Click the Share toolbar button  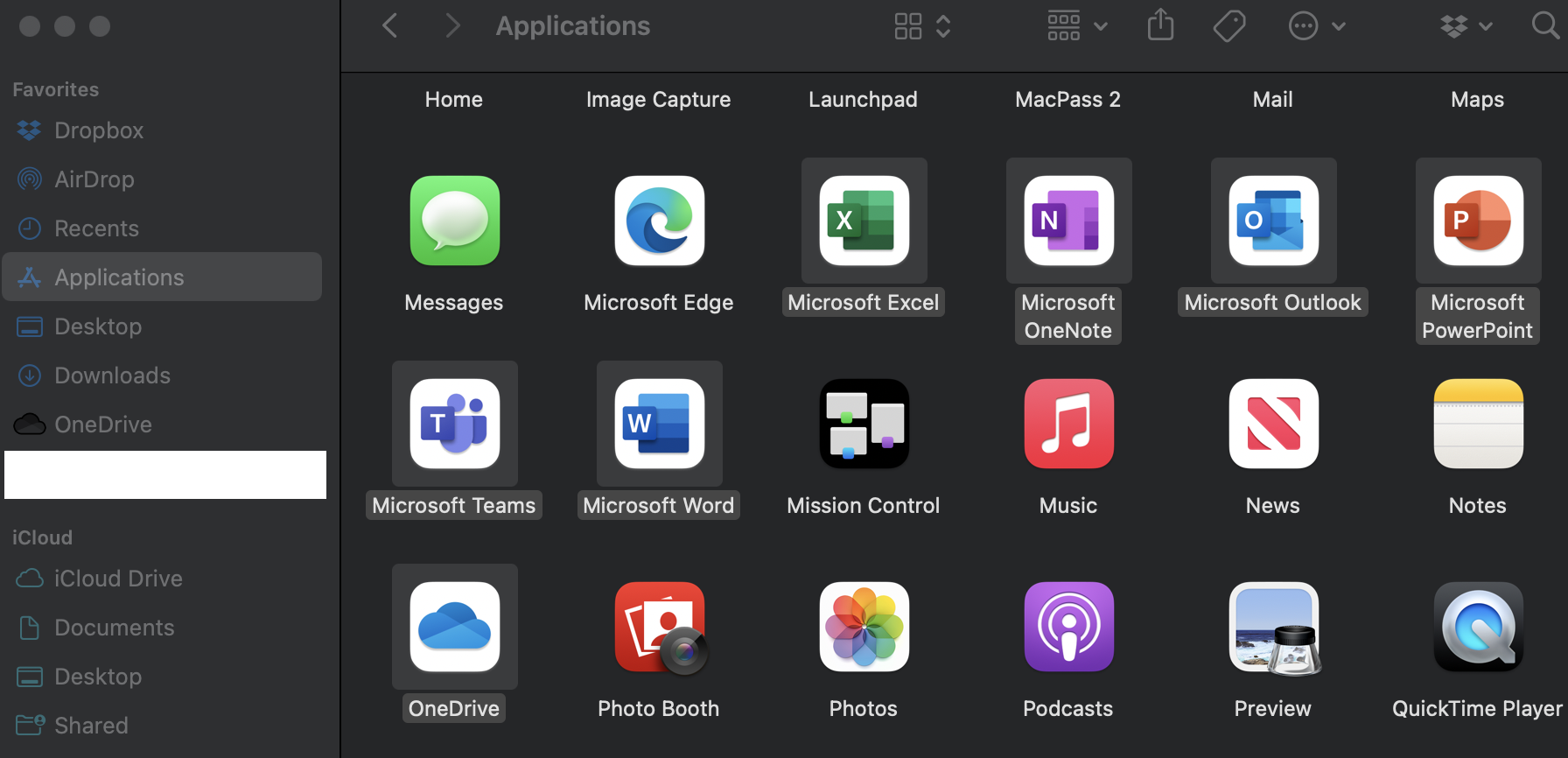pos(1160,25)
